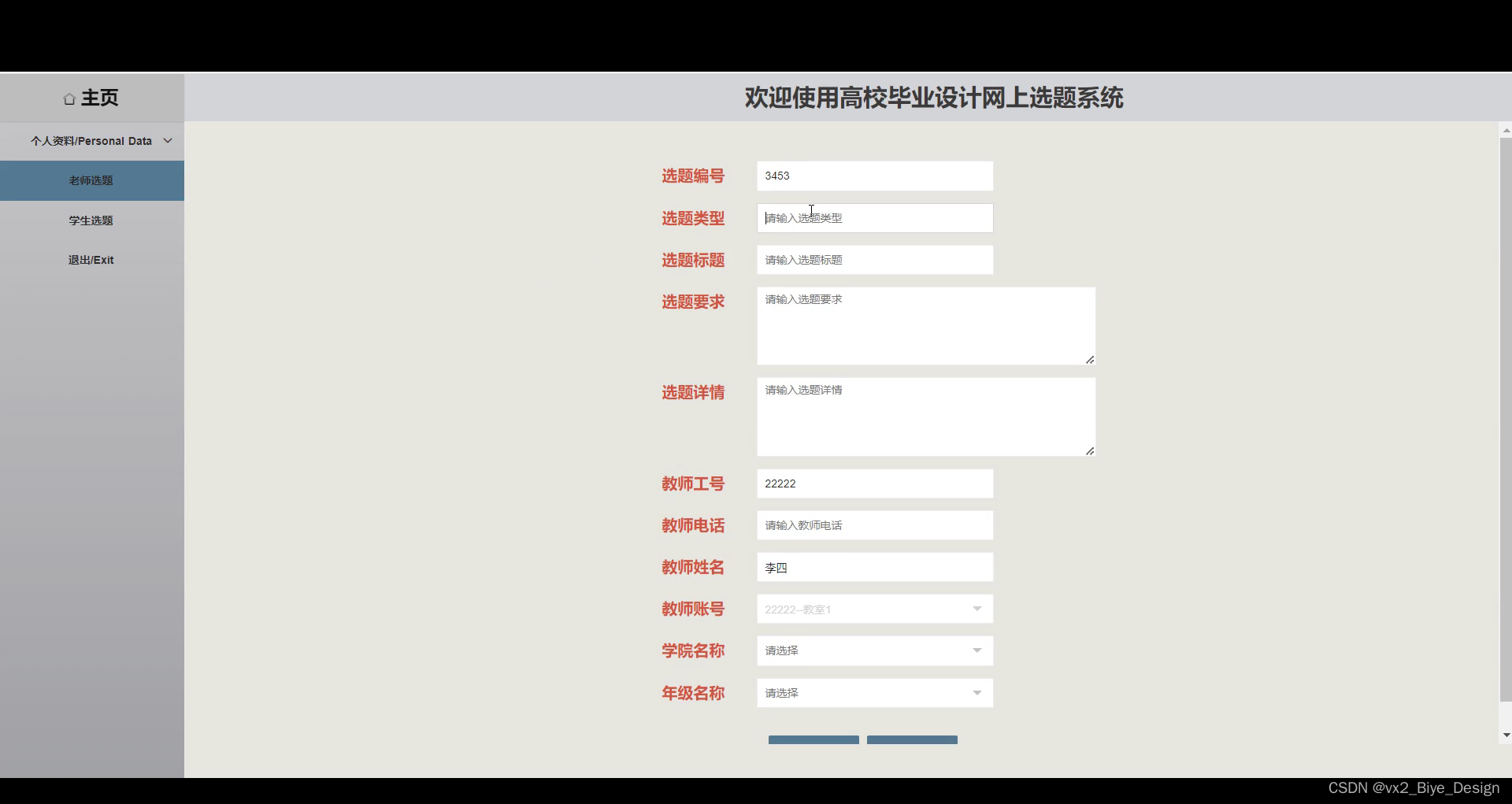Select the 学生选题 sidebar item

click(x=92, y=220)
